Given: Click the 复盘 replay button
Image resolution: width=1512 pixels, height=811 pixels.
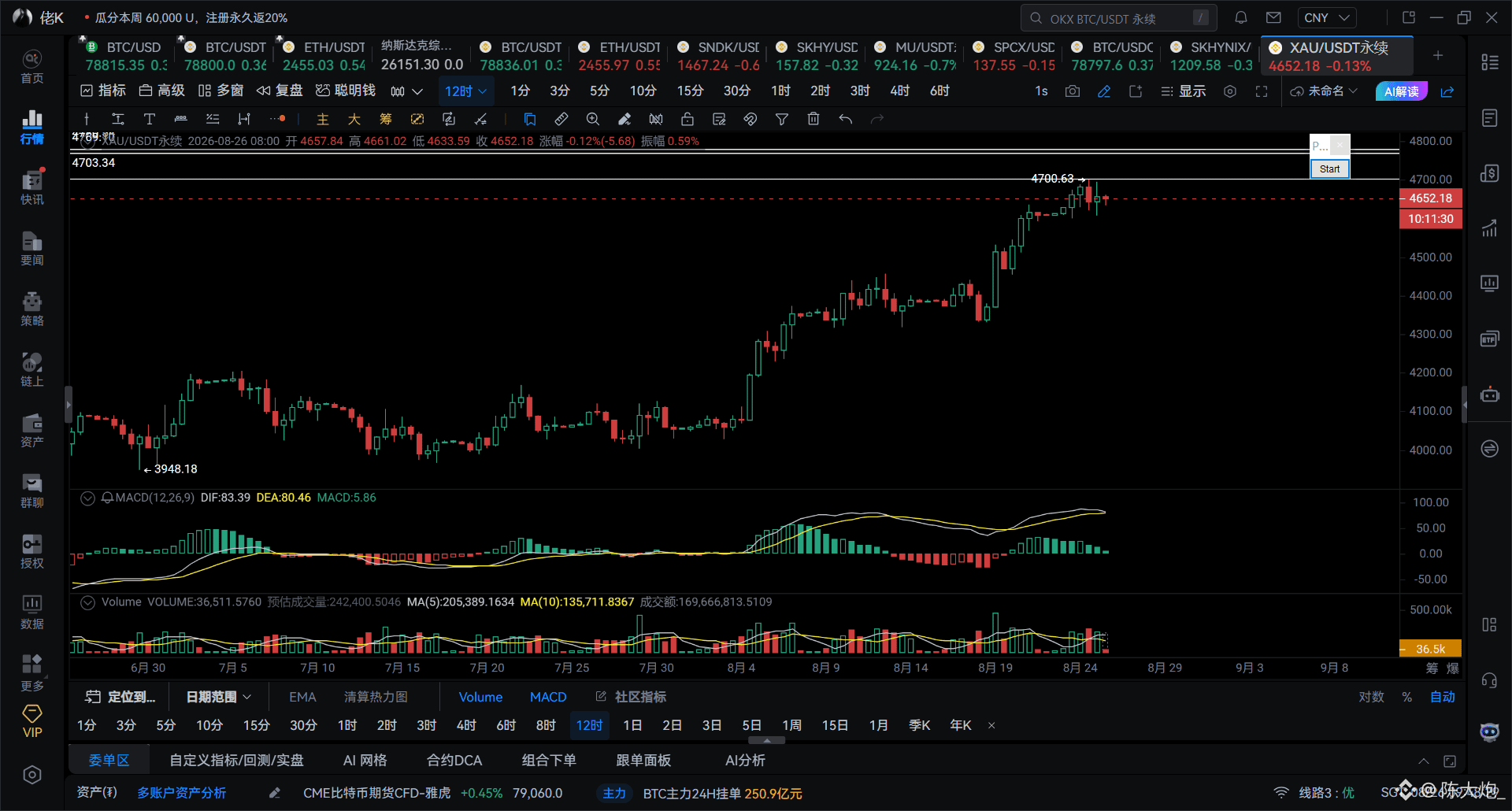Looking at the screenshot, I should 280,91.
